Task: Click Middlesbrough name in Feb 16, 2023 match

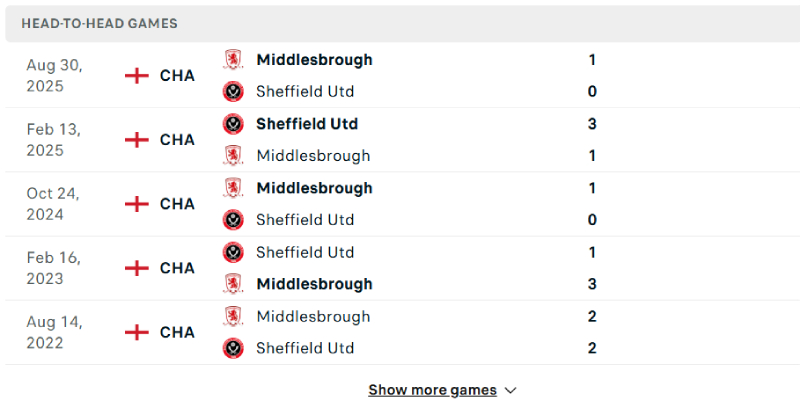Action: (x=314, y=284)
